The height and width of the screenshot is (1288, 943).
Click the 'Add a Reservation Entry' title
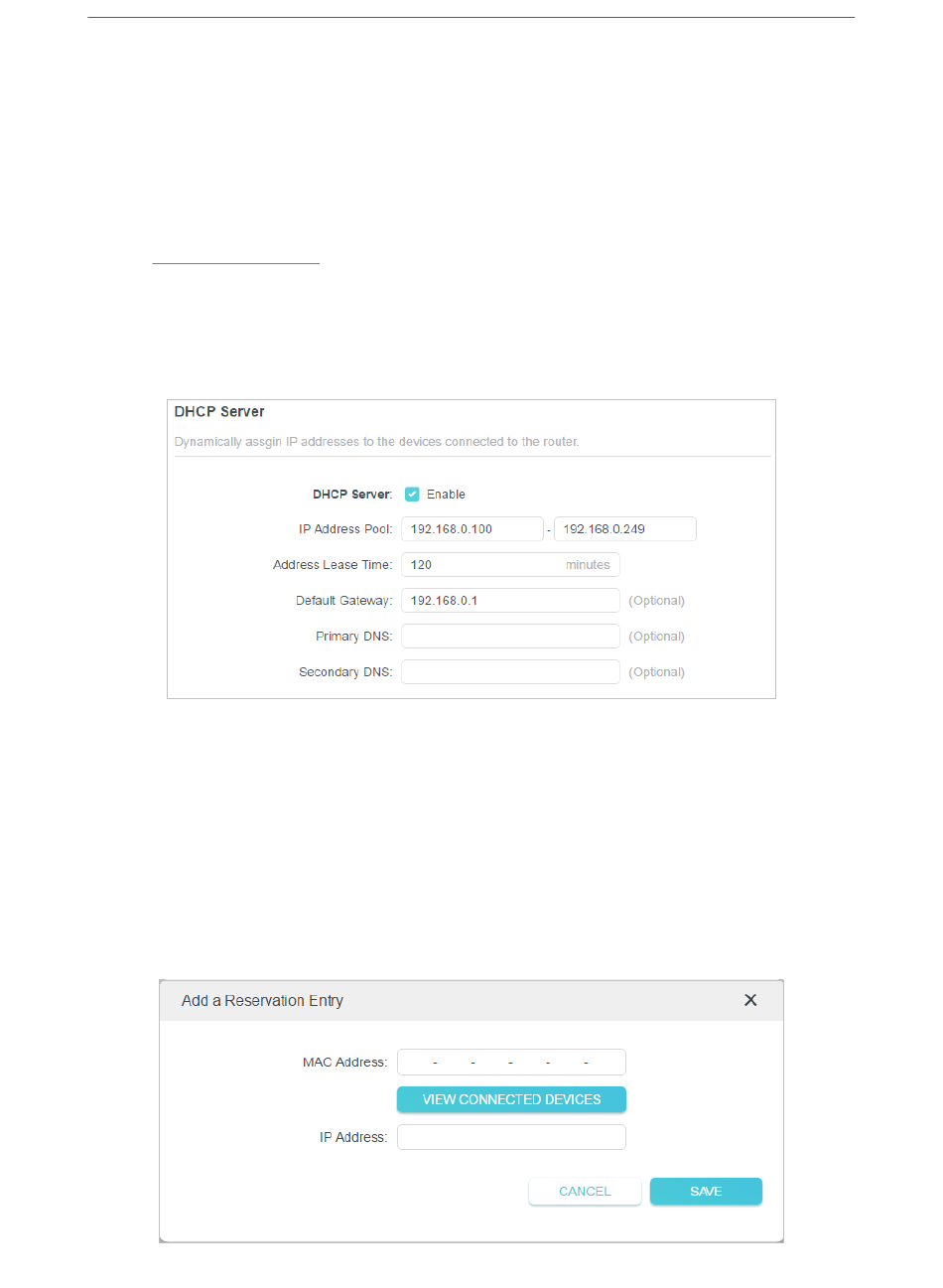pyautogui.click(x=262, y=1001)
